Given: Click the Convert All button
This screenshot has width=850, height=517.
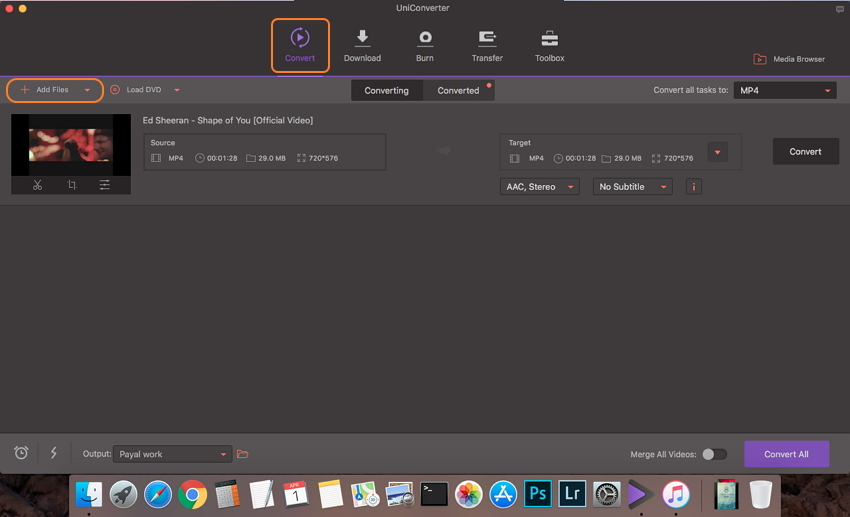Looking at the screenshot, I should 787,454.
